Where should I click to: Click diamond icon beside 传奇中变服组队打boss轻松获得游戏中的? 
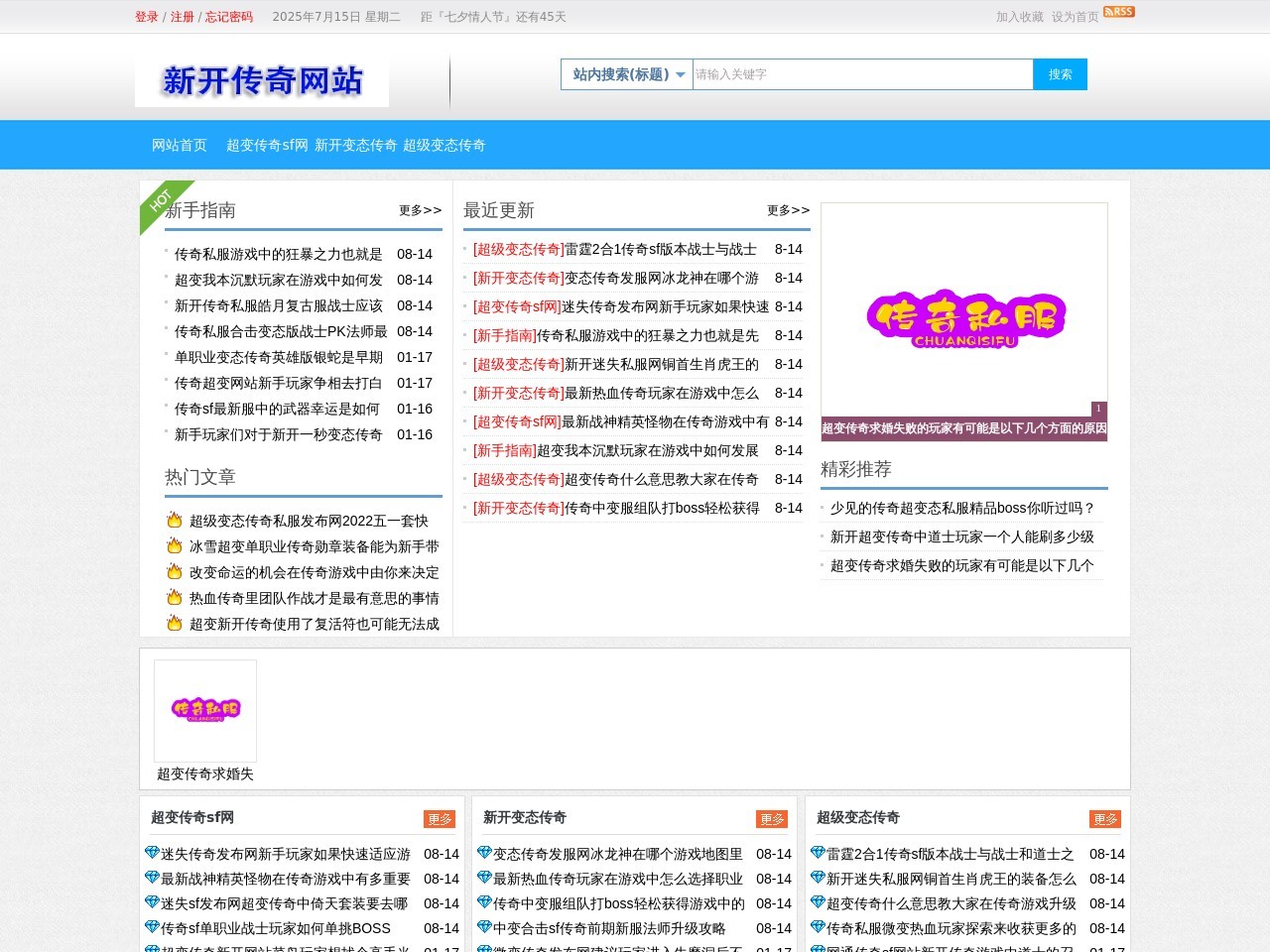[x=484, y=902]
